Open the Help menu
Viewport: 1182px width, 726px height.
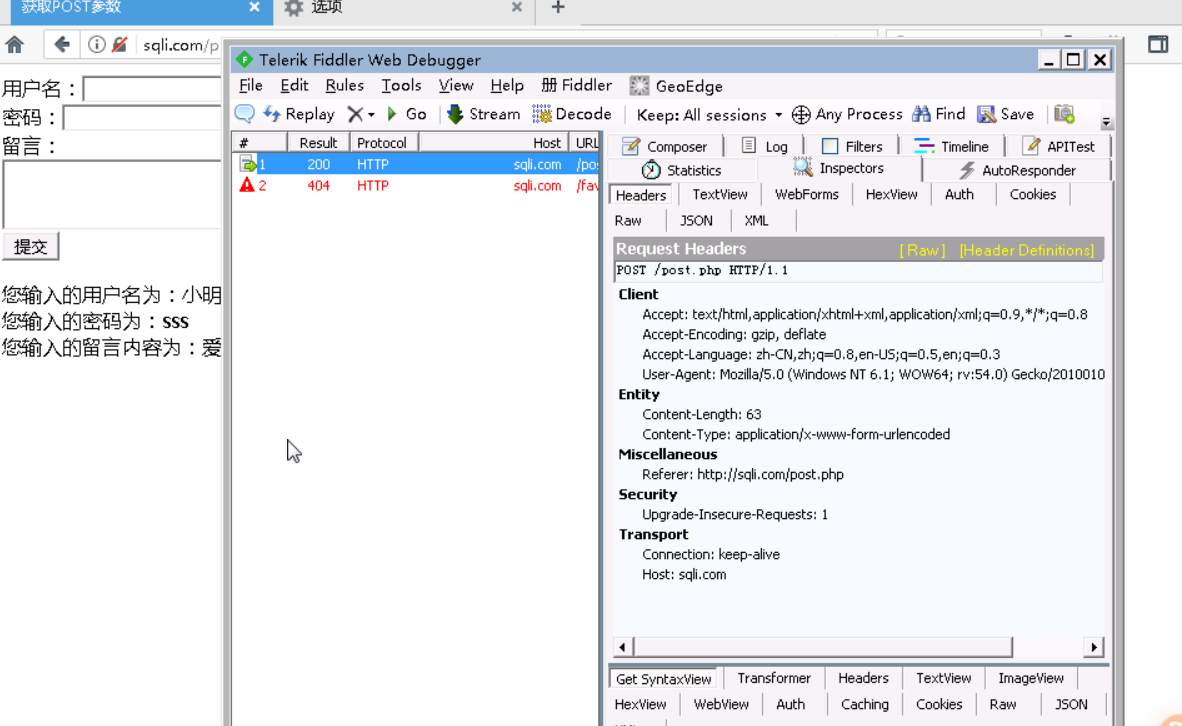click(x=507, y=86)
